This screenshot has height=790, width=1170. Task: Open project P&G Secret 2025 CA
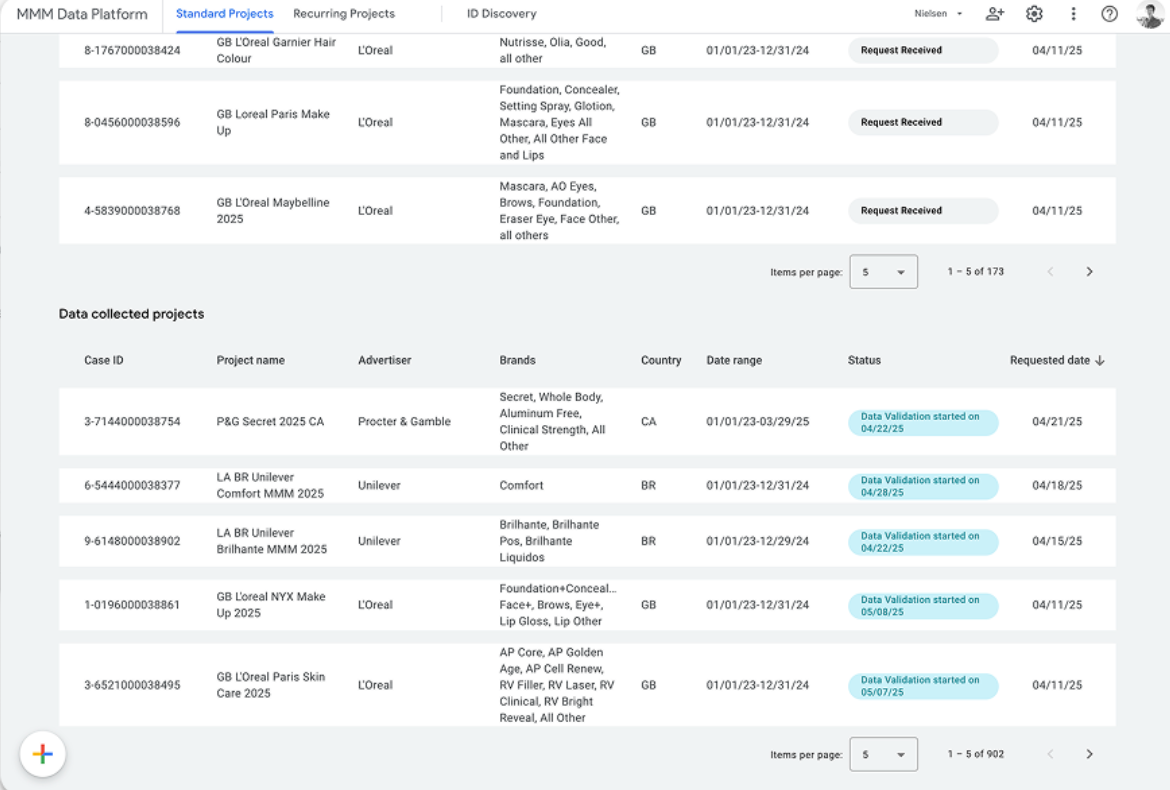270,421
